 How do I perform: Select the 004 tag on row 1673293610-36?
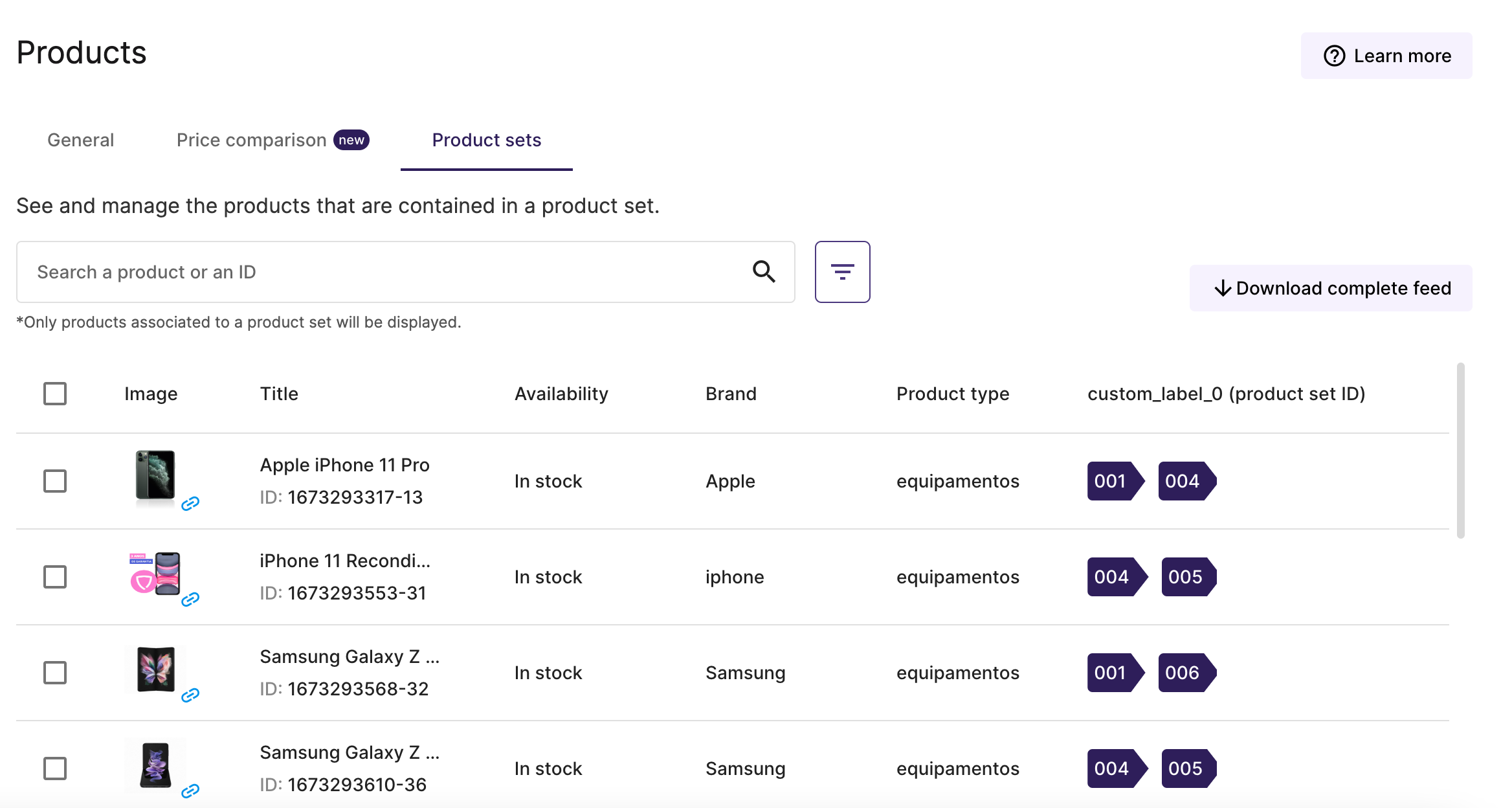point(1117,769)
